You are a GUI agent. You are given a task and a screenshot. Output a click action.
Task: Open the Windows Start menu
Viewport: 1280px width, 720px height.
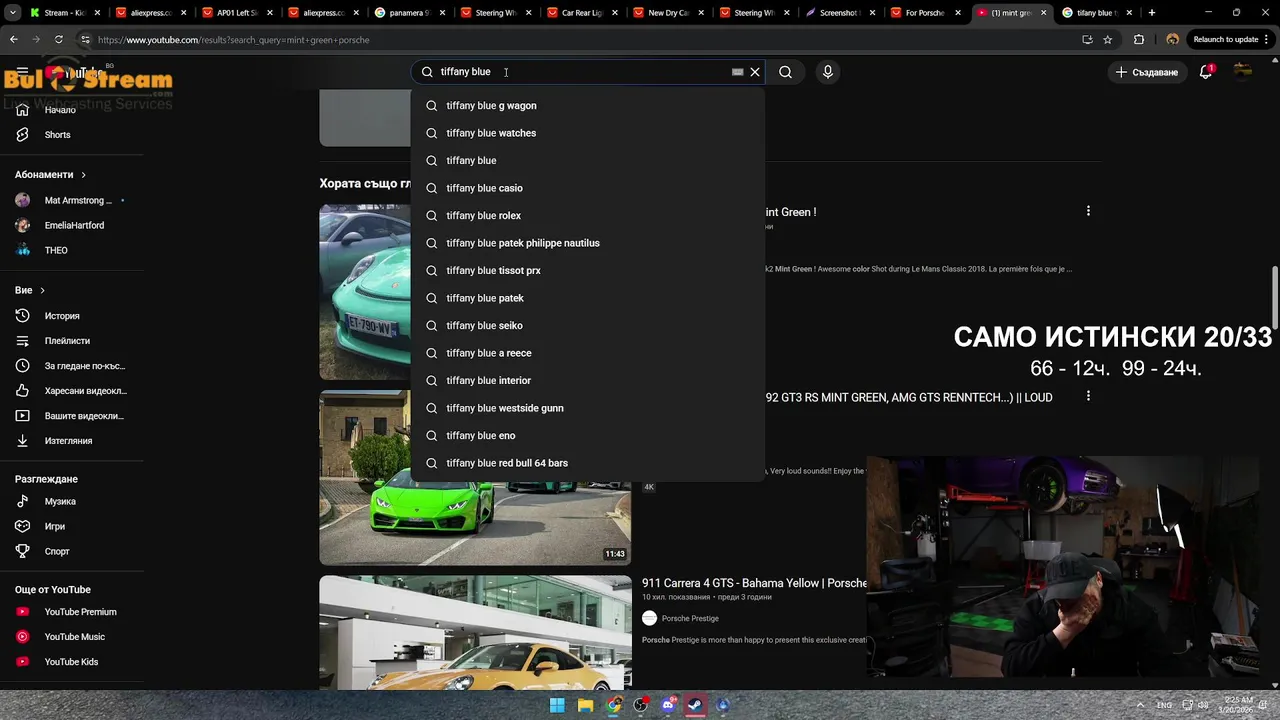coord(557,705)
